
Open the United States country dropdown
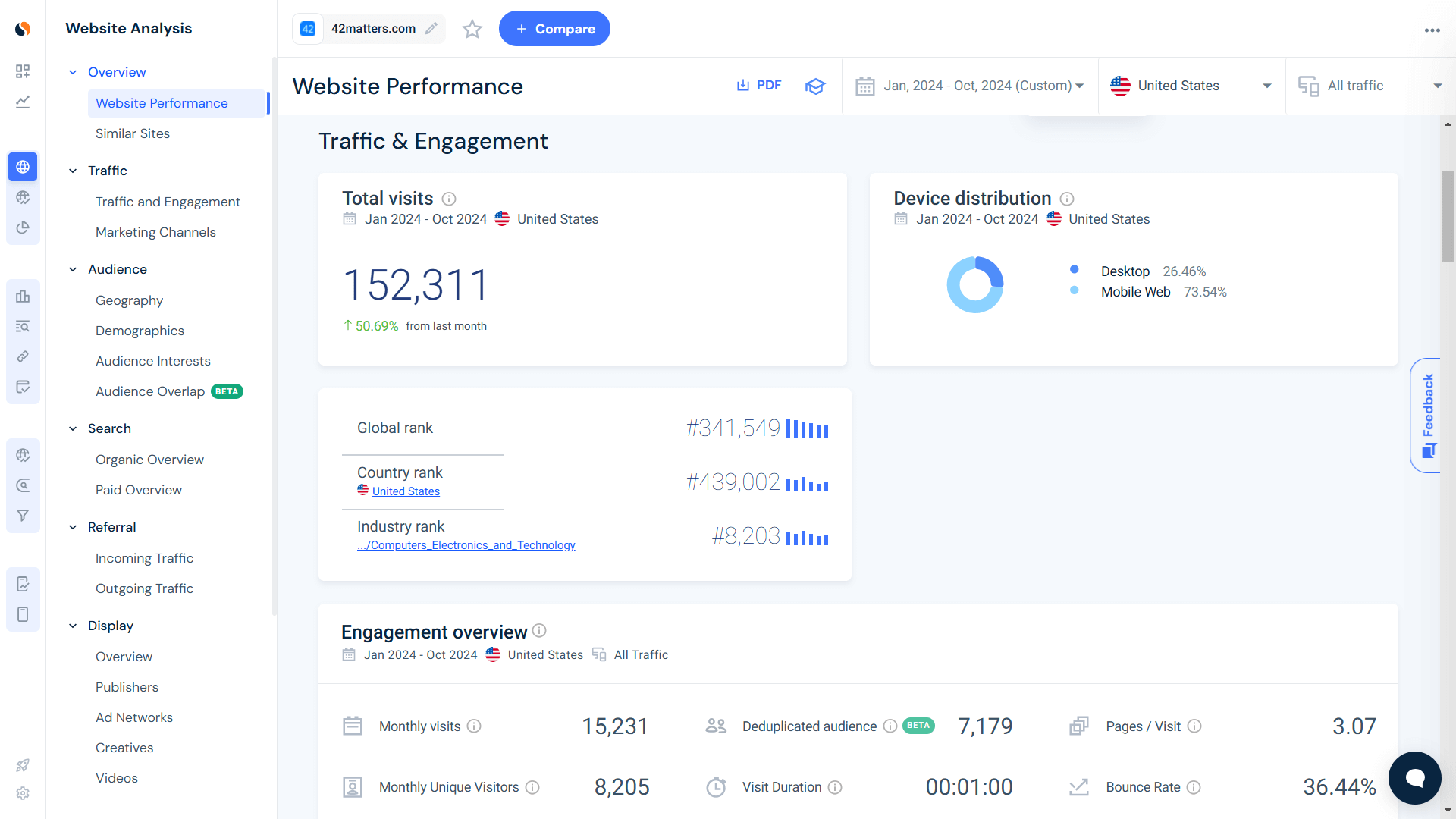pos(1191,86)
